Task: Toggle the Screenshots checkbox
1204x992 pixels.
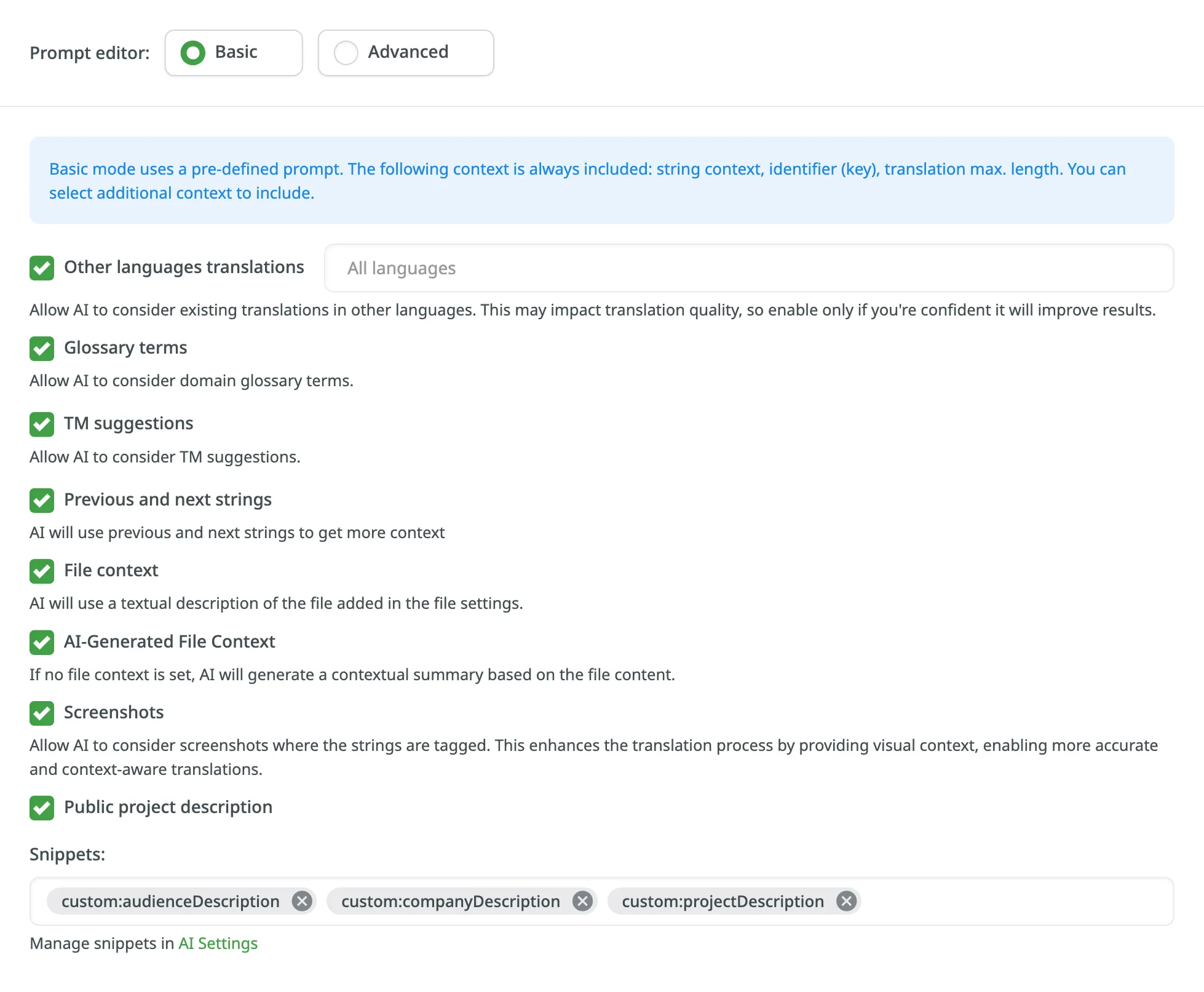Action: 42,713
